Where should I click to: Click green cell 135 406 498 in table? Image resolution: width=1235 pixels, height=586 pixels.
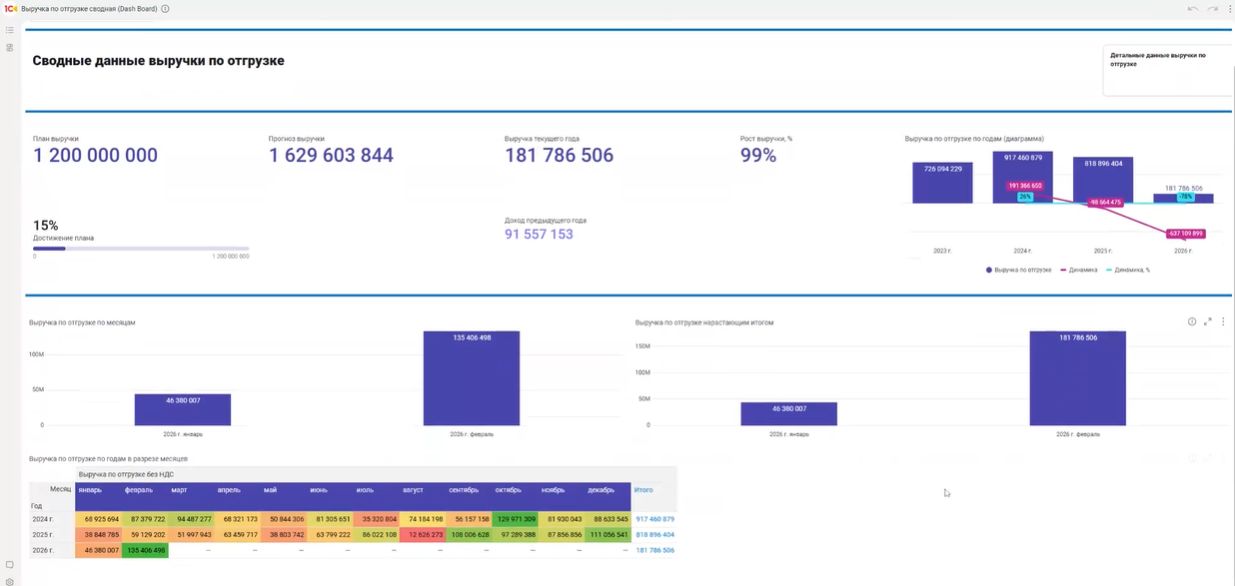click(145, 550)
